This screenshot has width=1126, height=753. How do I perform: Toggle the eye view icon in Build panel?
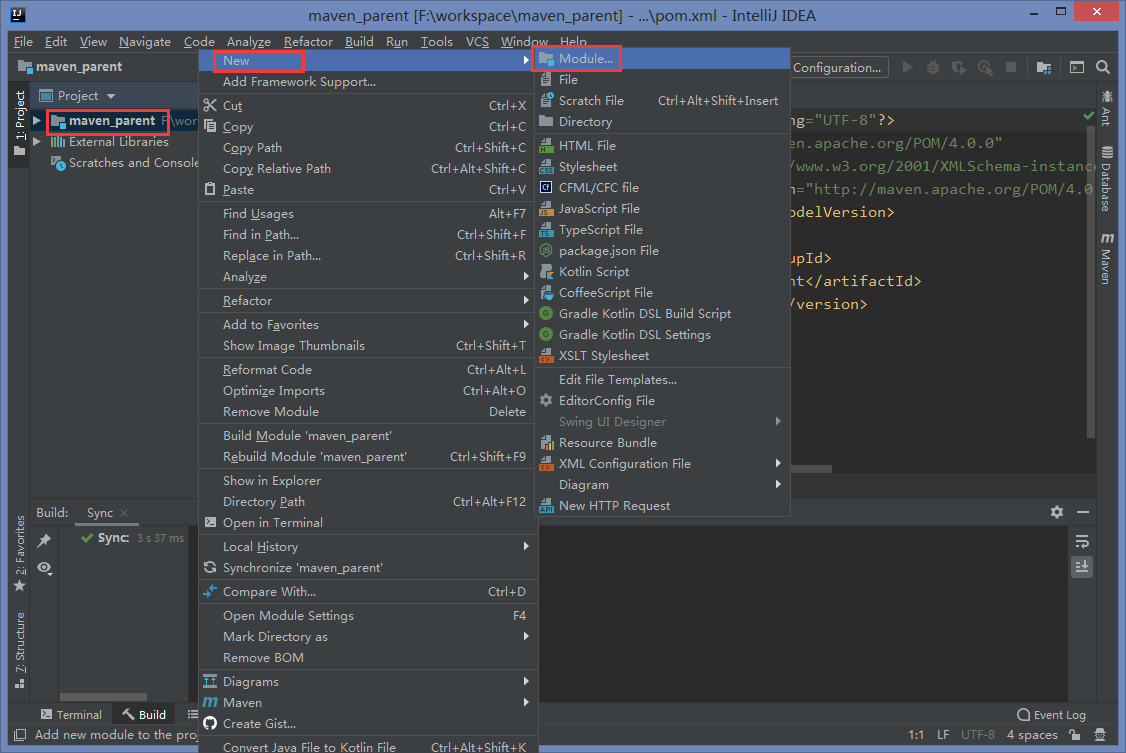click(45, 568)
